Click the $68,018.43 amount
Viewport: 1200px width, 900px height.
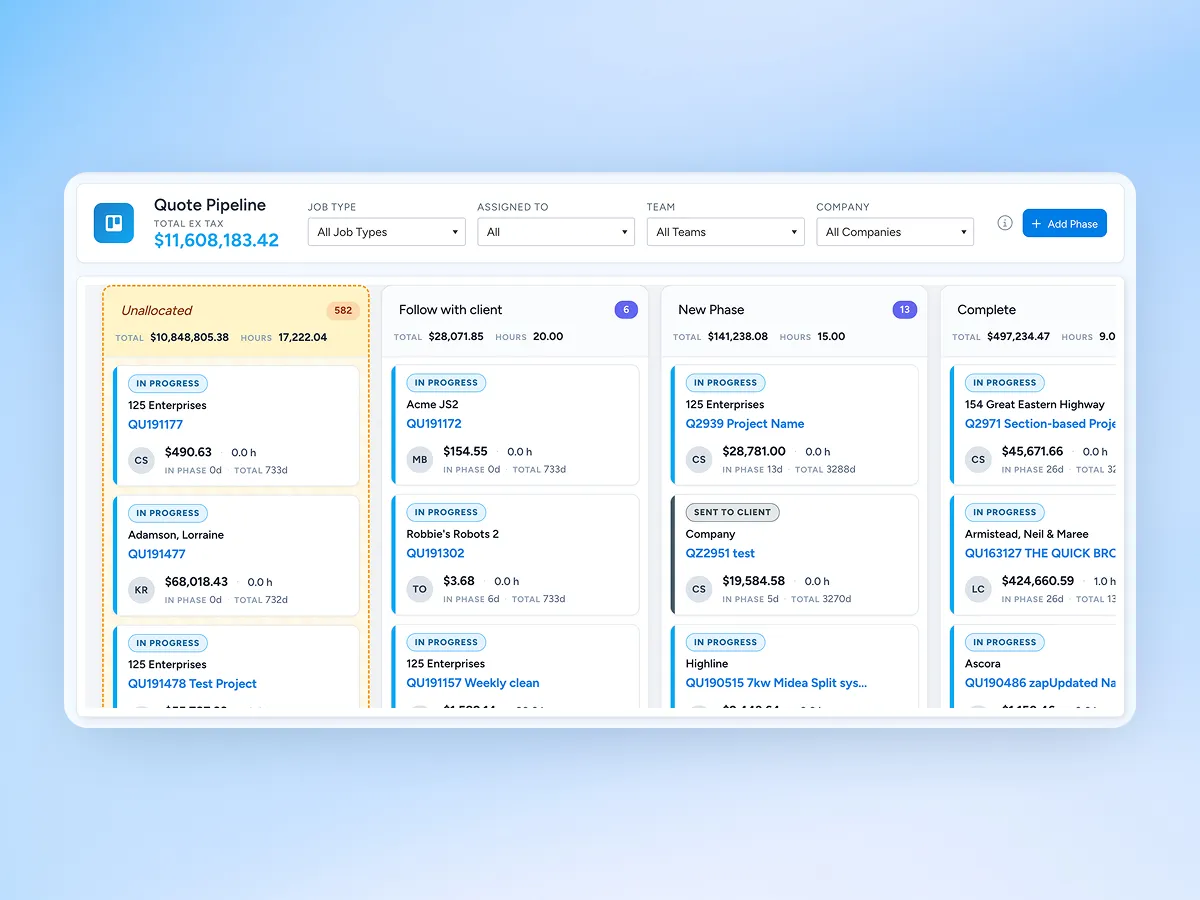coord(196,581)
